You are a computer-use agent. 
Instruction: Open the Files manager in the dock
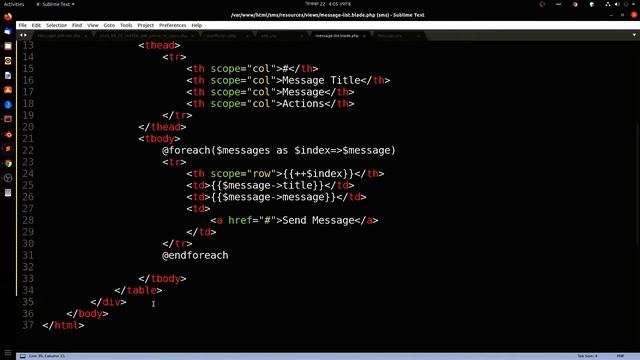tap(8, 46)
